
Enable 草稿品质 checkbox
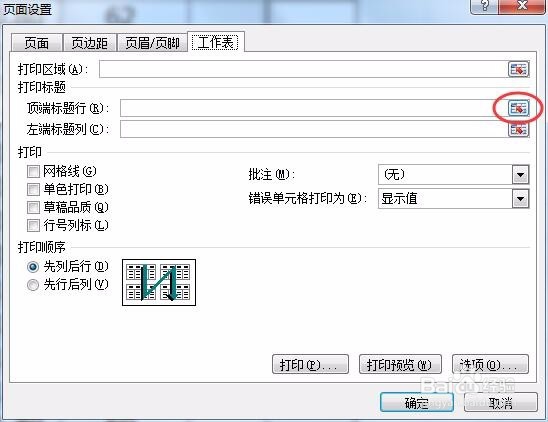[33, 207]
